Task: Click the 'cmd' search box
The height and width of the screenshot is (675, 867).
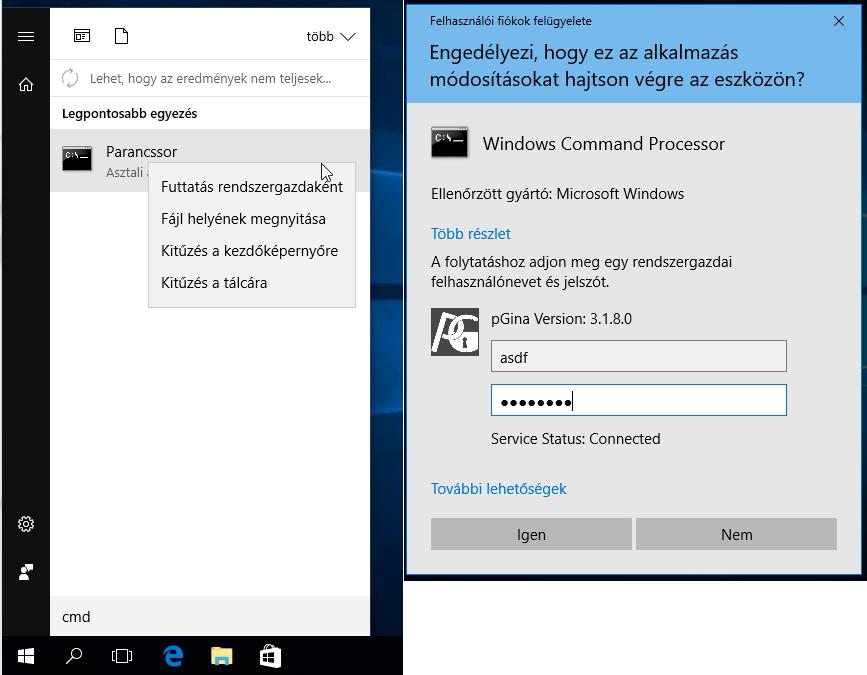Action: (210, 616)
